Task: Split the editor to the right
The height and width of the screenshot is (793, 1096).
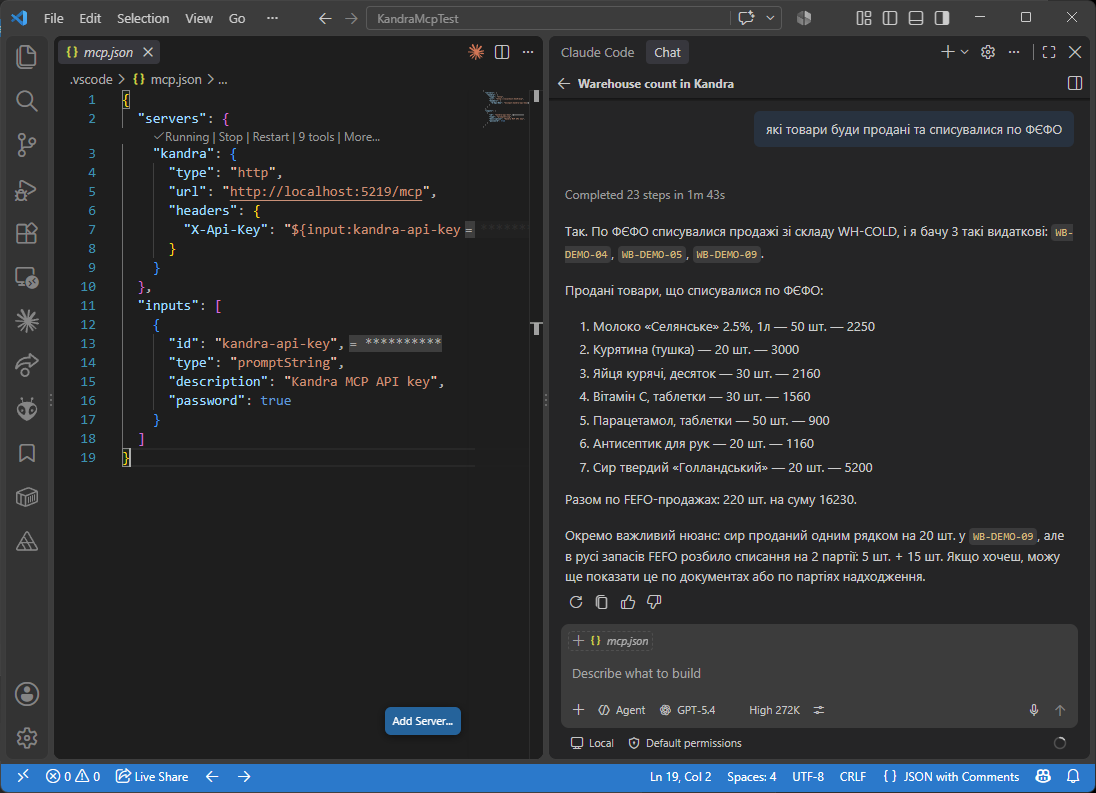Action: (x=502, y=52)
